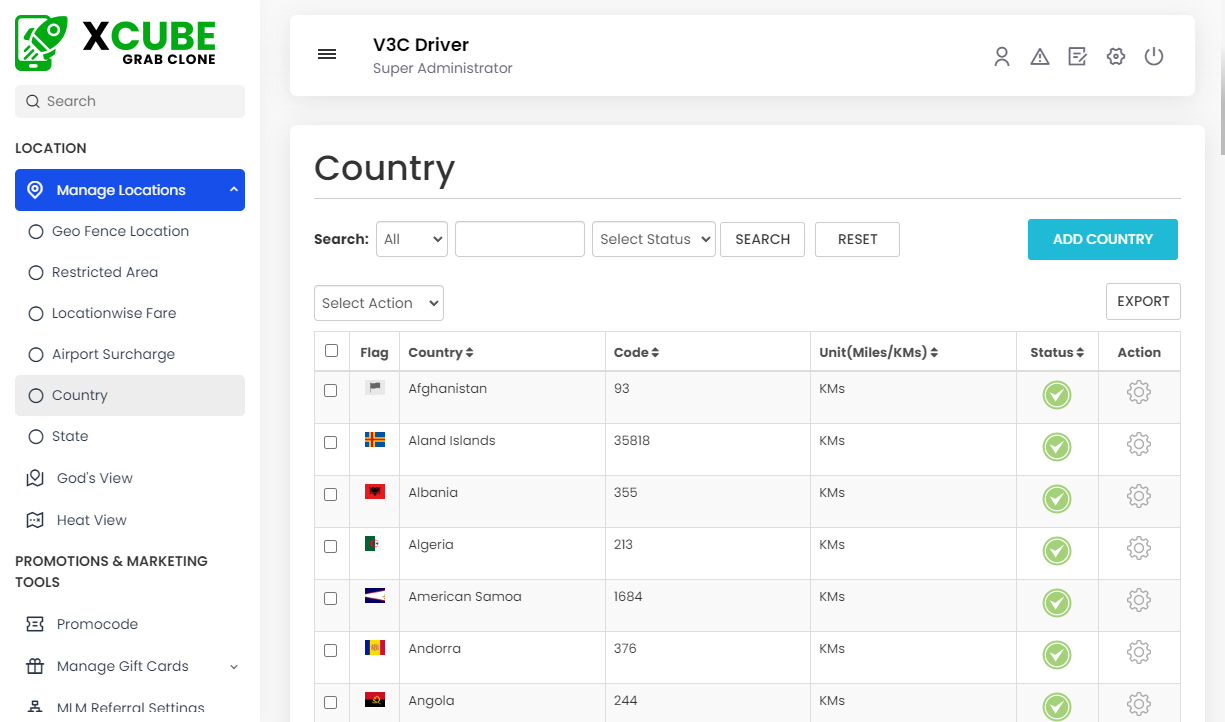Click inside the search text field

tap(519, 239)
